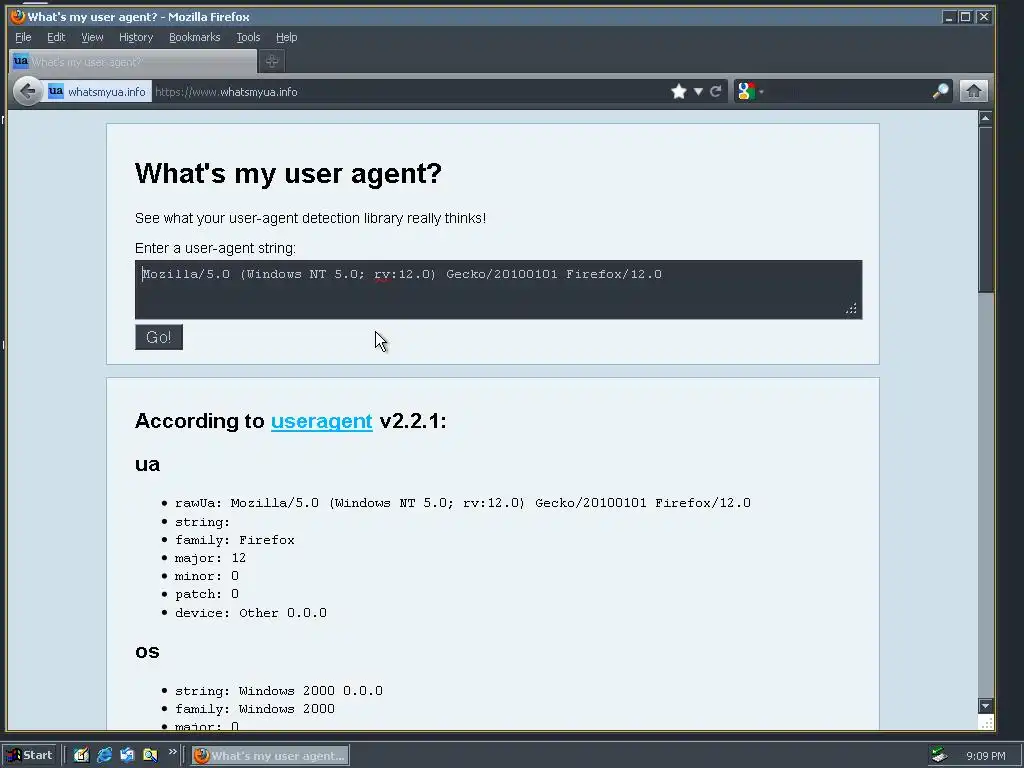Open the File menu
This screenshot has width=1024, height=768.
(x=23, y=37)
